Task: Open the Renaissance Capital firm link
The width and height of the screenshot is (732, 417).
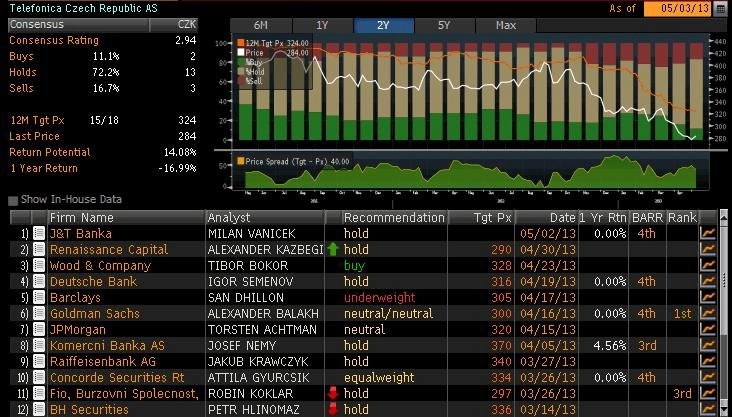Action: click(109, 249)
